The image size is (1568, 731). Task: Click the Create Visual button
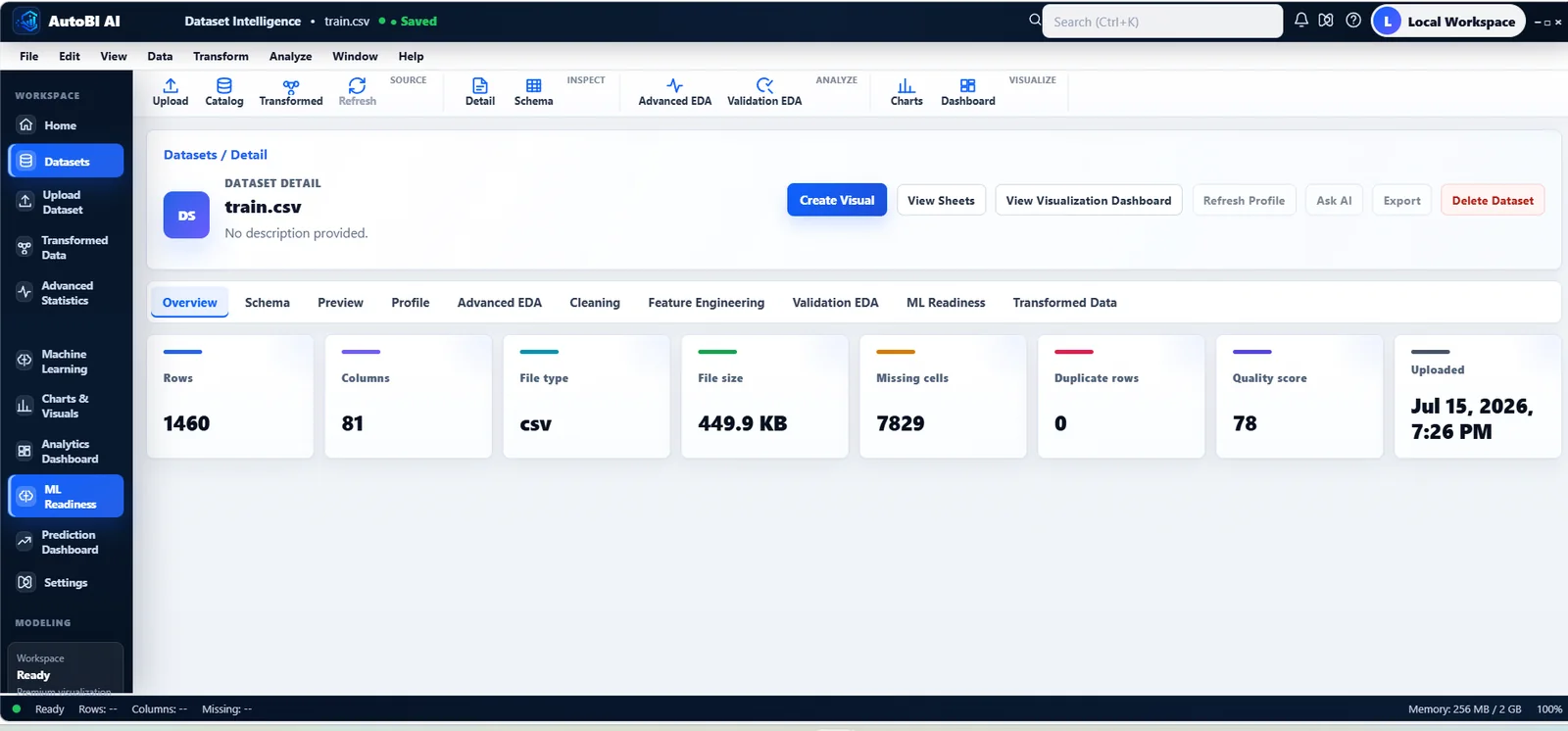(x=837, y=200)
